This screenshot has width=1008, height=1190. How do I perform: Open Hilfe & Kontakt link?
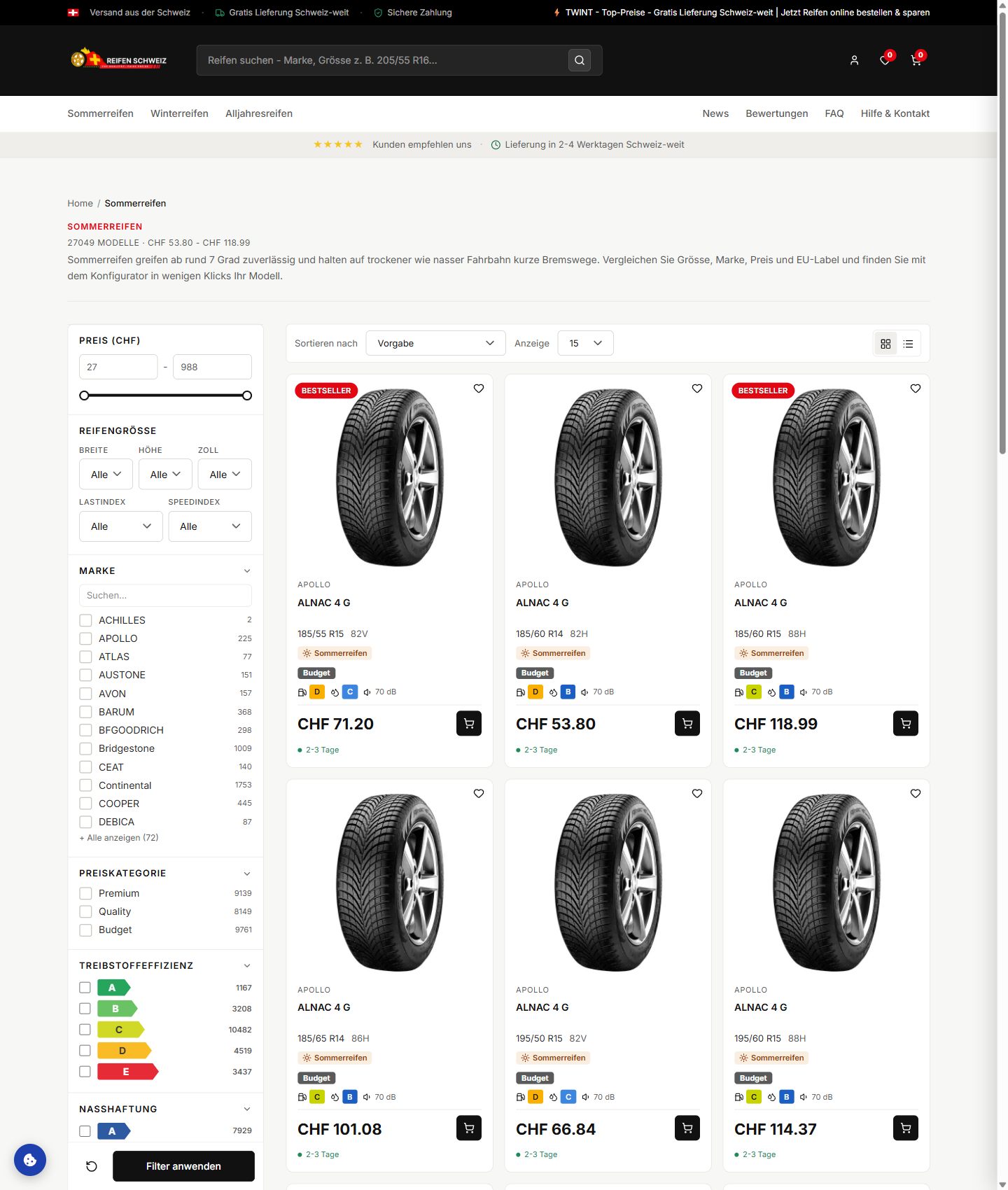895,113
